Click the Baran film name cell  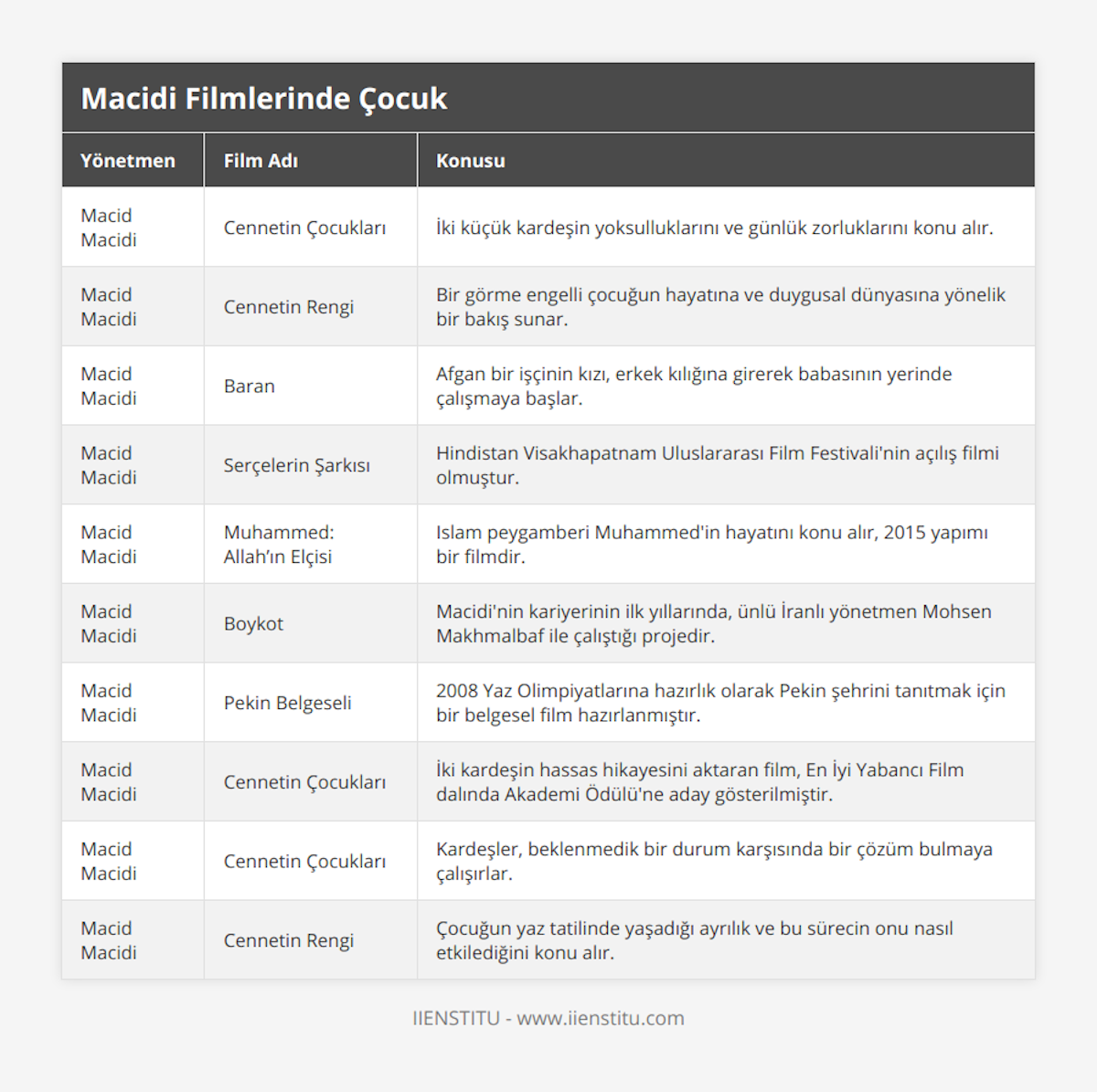tap(250, 387)
